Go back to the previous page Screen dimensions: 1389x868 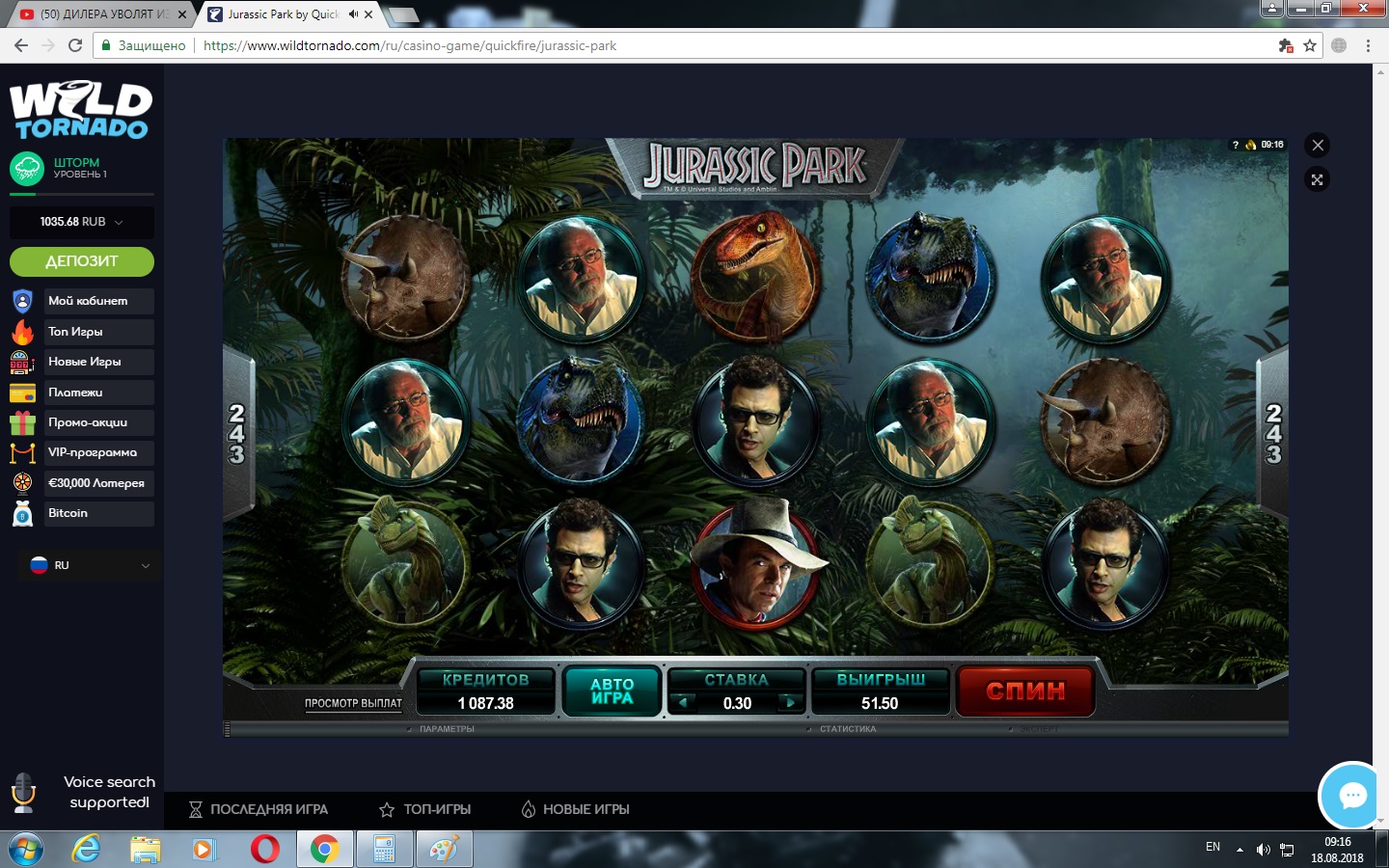tap(21, 45)
